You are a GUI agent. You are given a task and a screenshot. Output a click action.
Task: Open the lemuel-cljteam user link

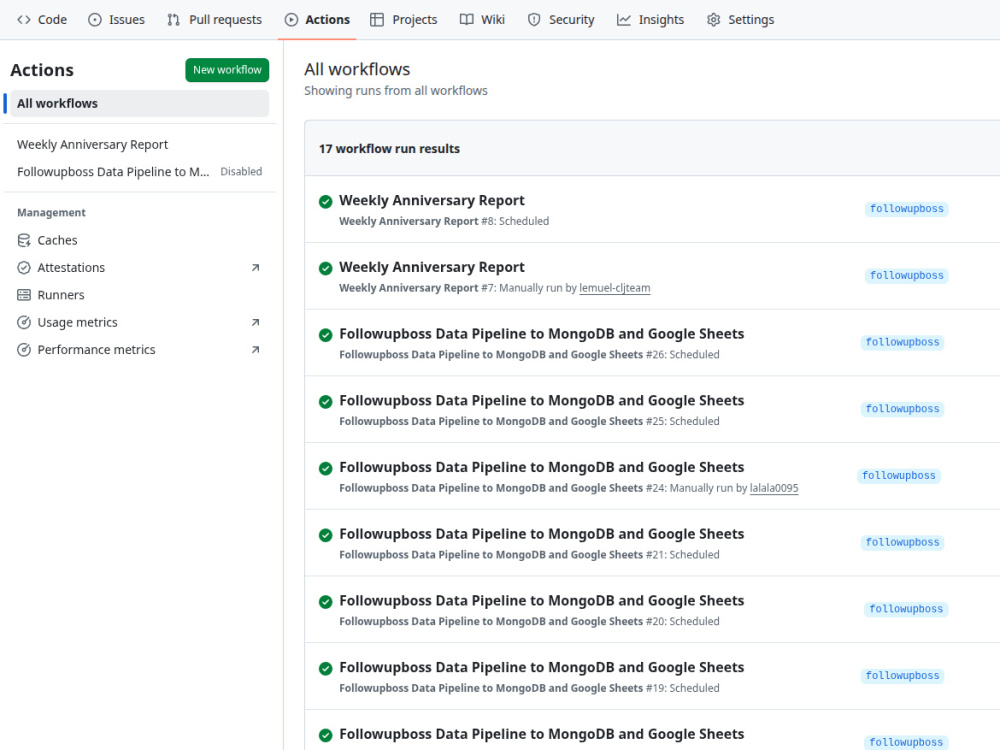click(615, 288)
